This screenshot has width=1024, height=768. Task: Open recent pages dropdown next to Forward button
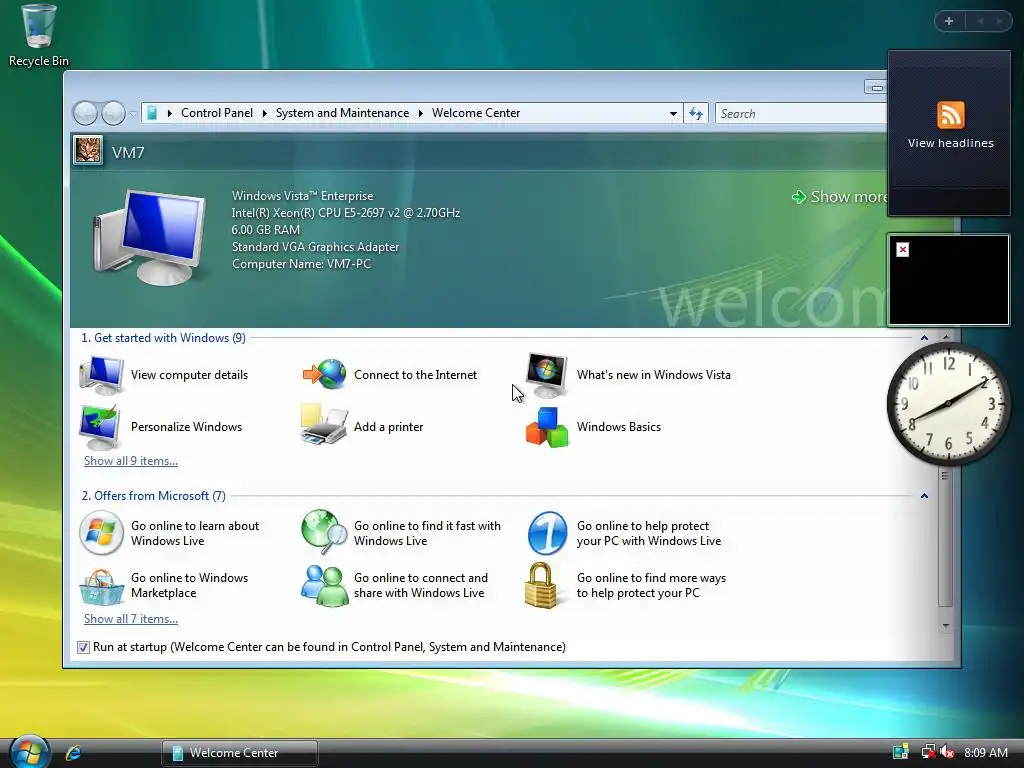pos(133,114)
